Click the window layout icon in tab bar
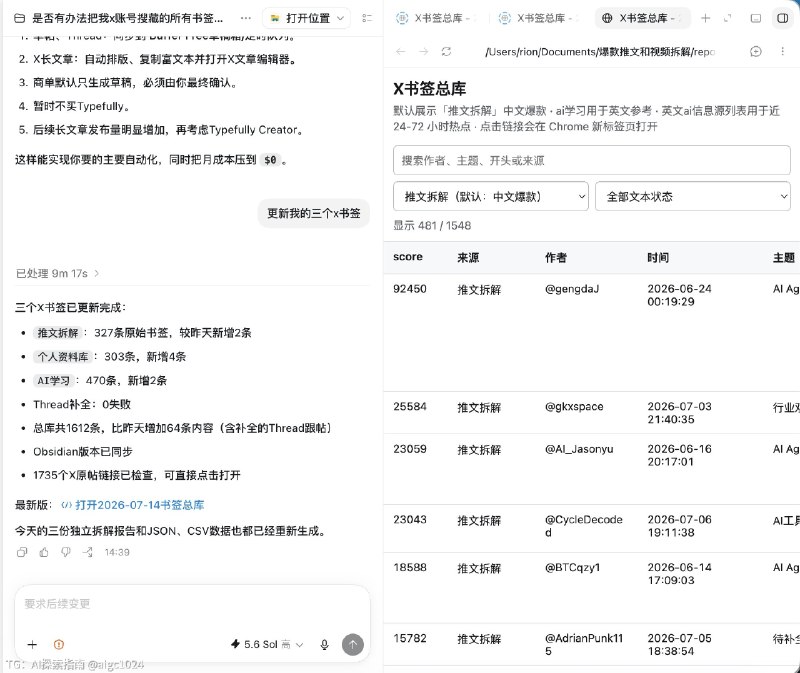This screenshot has height=673, width=800. pos(756,18)
